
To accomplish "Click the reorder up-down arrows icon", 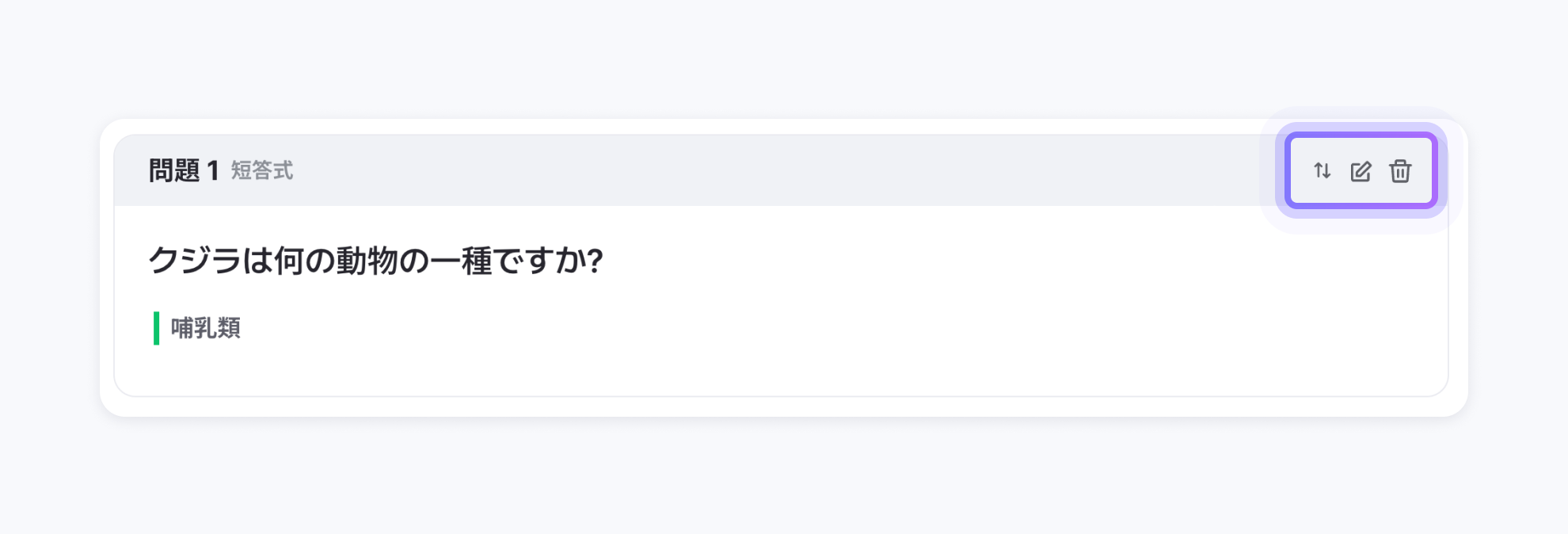I will [x=1322, y=171].
